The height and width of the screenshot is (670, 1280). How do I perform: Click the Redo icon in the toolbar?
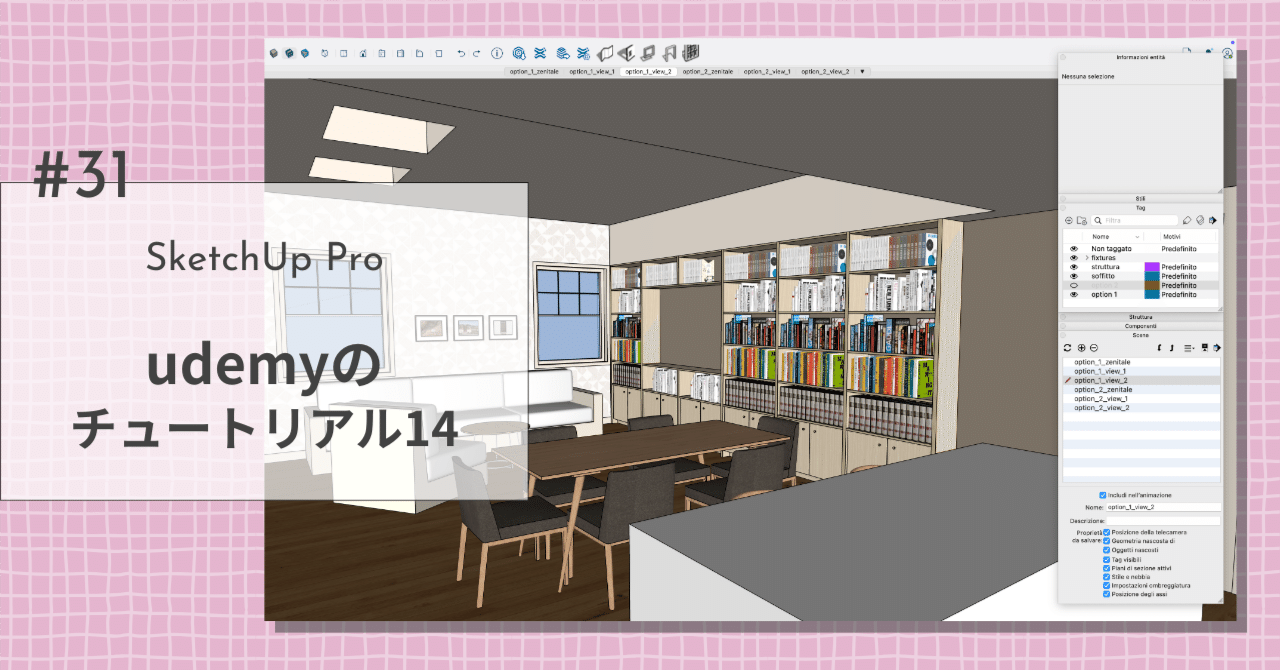click(x=476, y=54)
